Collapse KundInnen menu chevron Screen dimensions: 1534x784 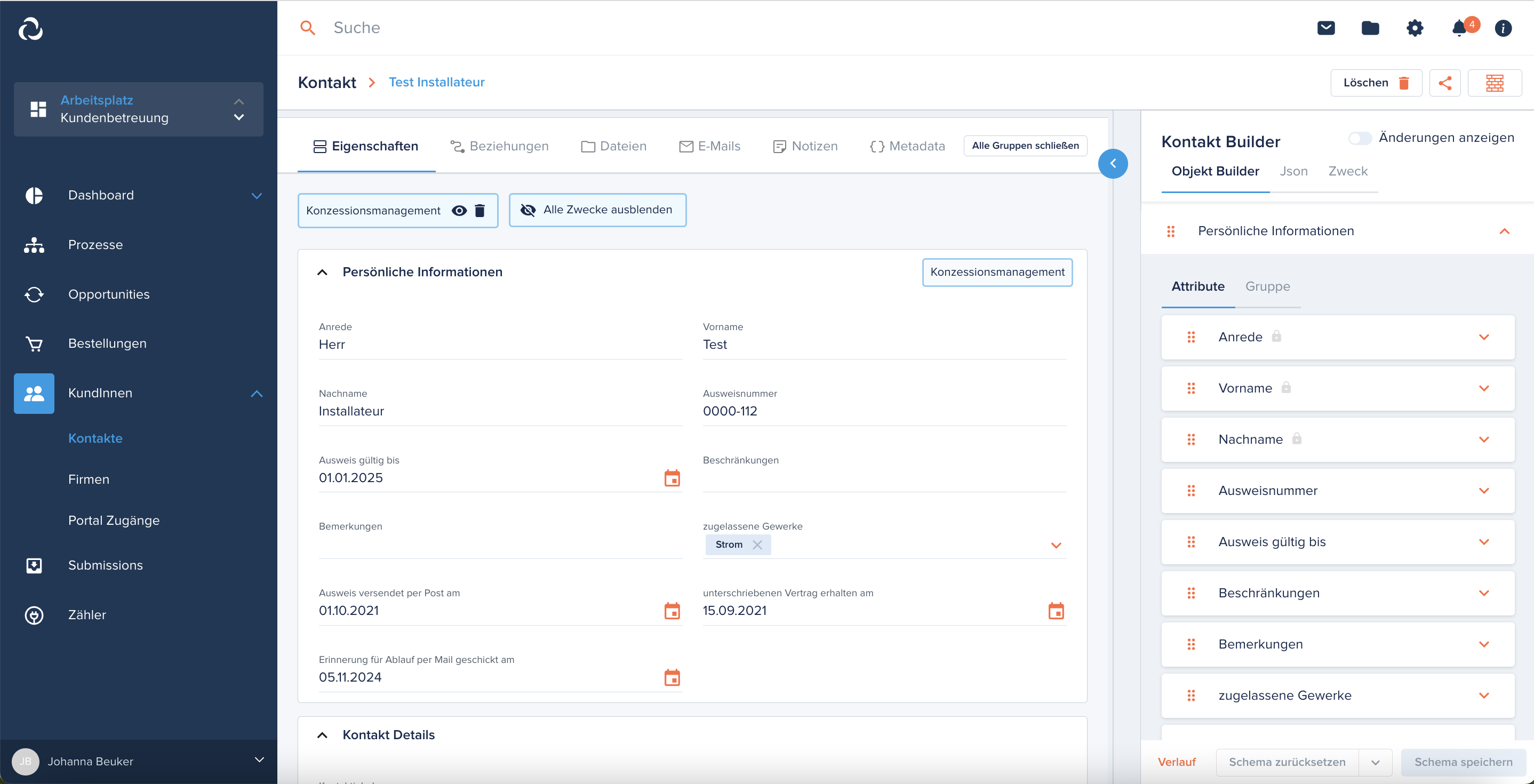tap(257, 394)
